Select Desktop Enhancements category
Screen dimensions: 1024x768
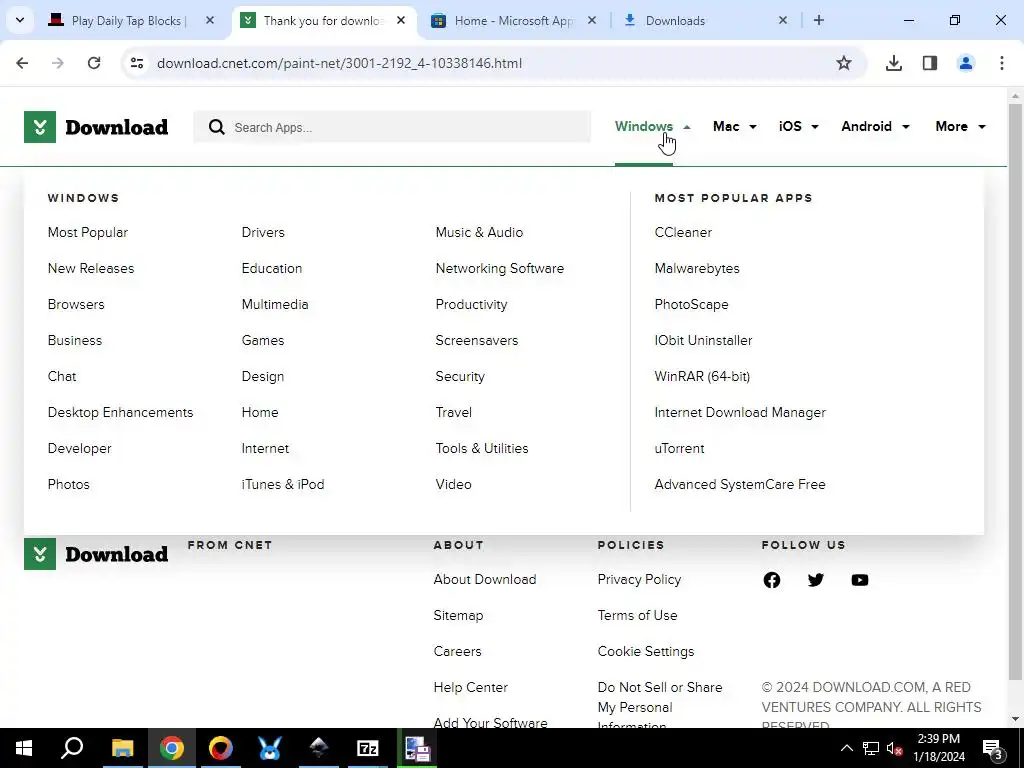120,413
